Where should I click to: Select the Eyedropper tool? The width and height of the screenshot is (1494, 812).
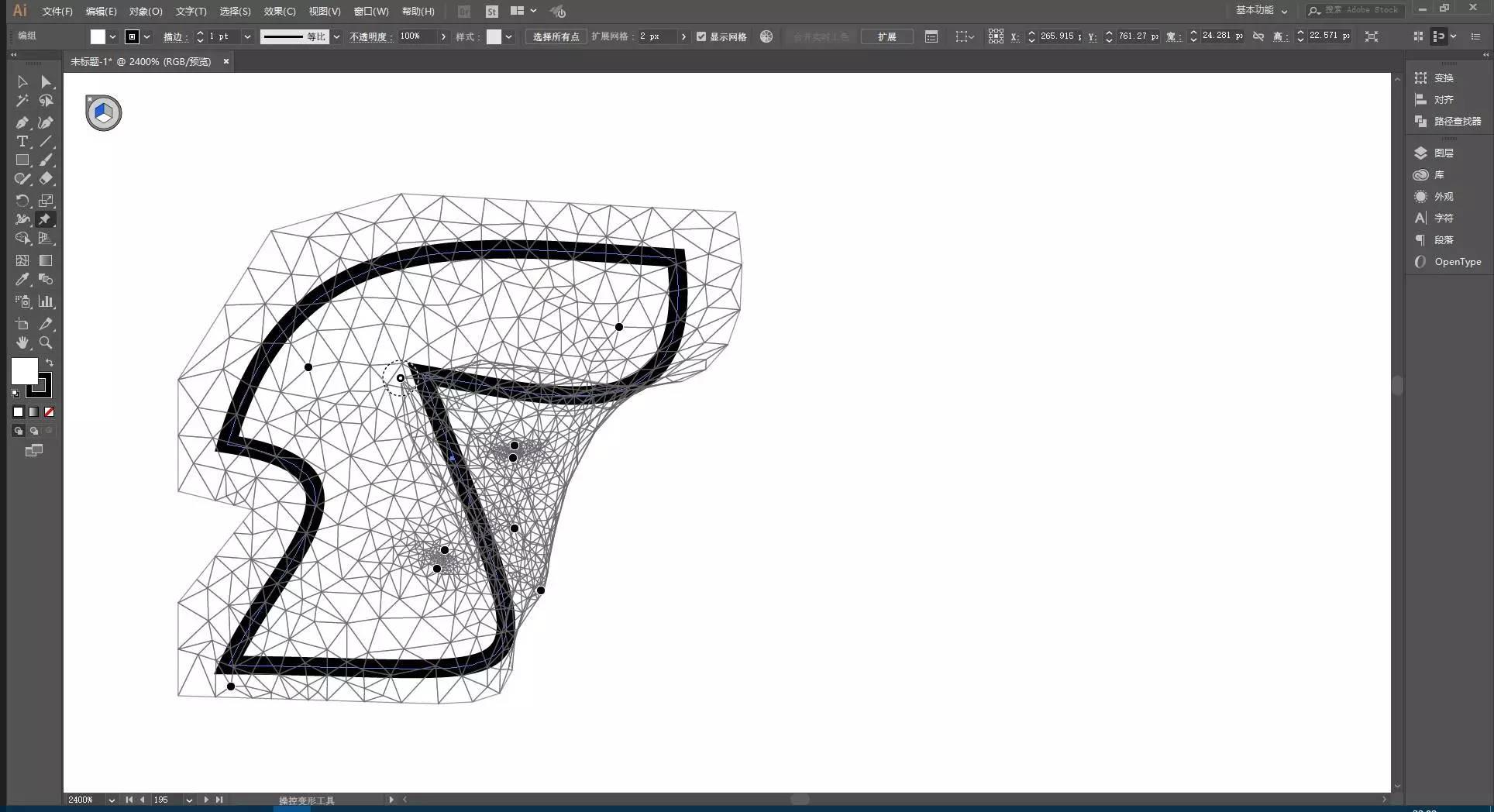(22, 280)
